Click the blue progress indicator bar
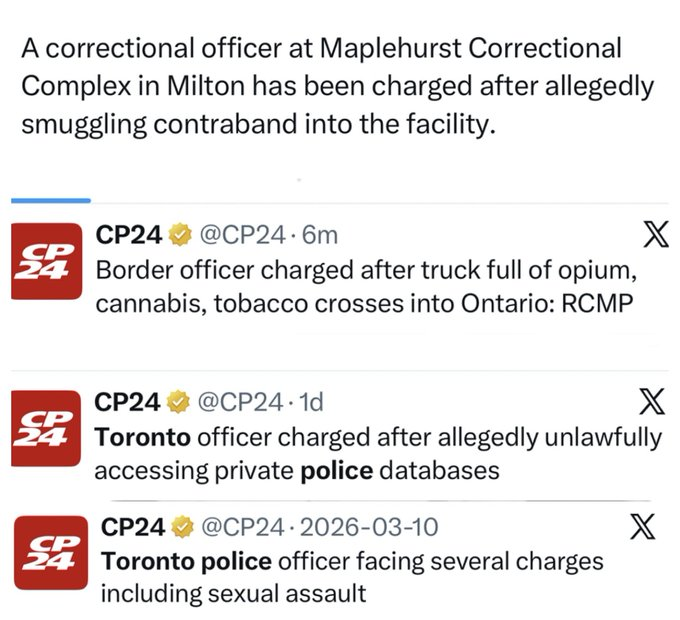680x620 pixels. (x=51, y=200)
